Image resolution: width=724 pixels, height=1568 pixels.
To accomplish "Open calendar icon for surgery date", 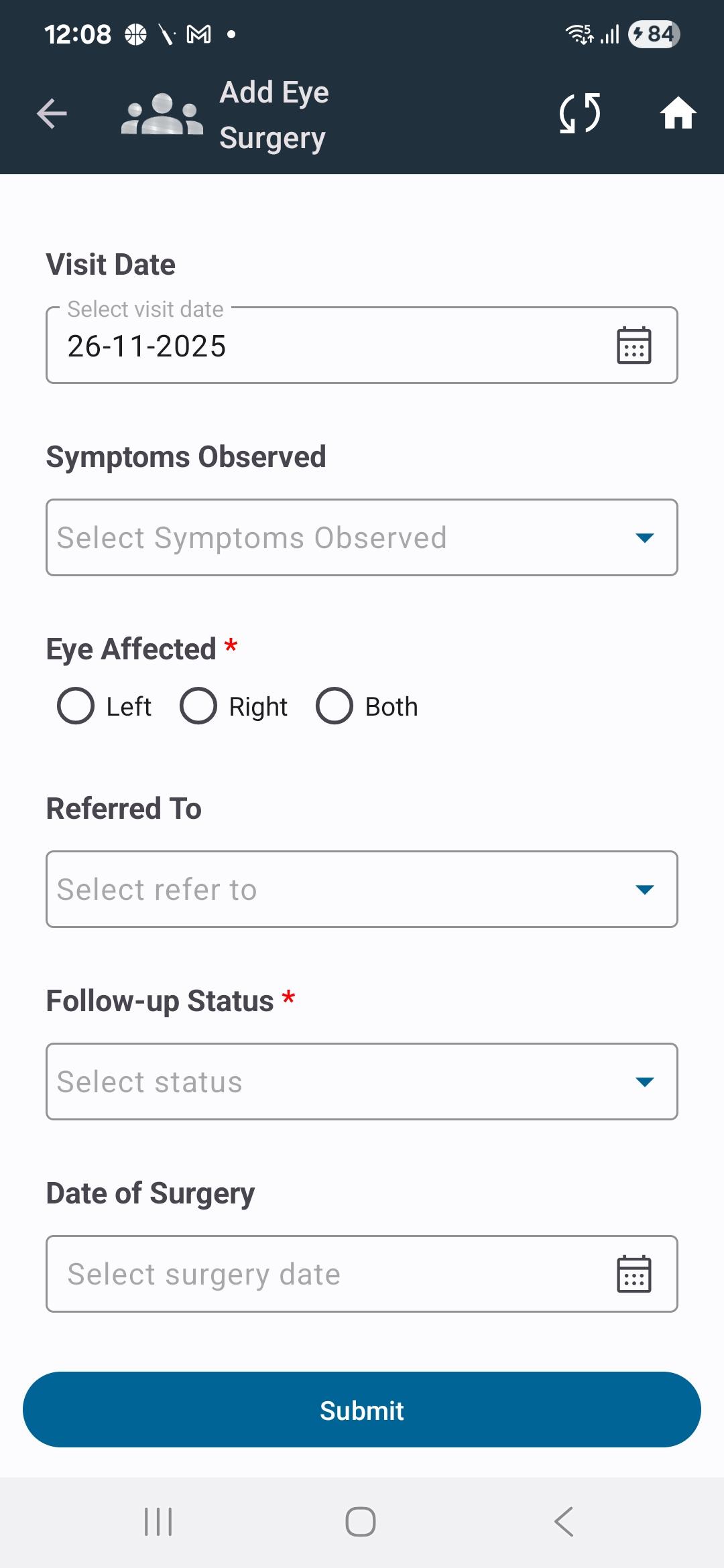I will pyautogui.click(x=633, y=1274).
